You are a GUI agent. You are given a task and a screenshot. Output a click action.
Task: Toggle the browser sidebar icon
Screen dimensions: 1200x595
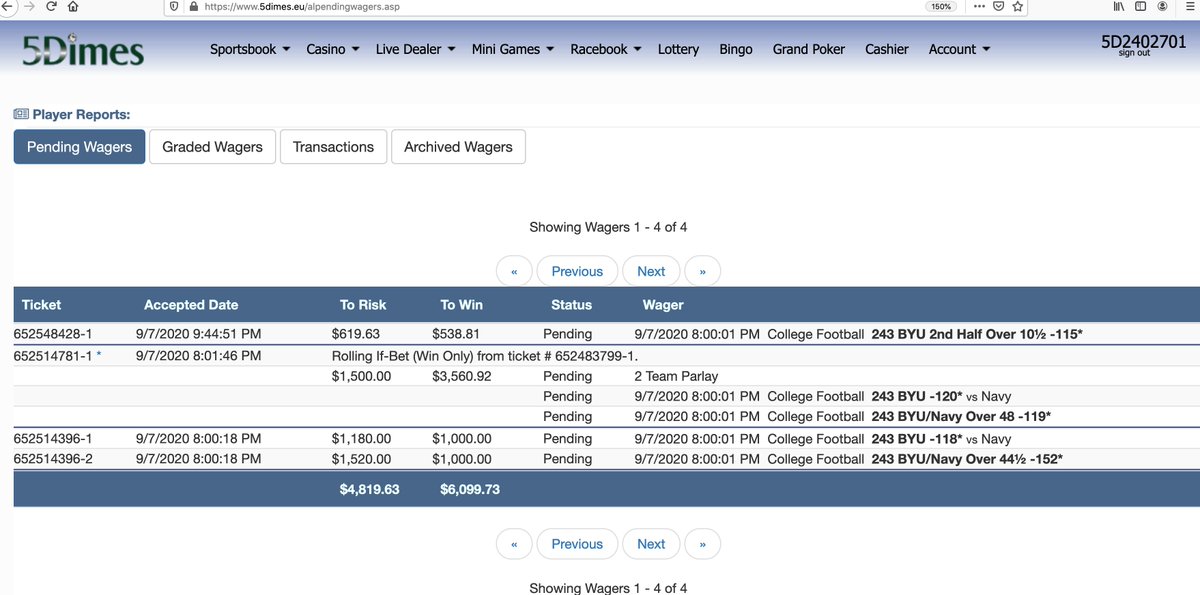pos(1140,6)
